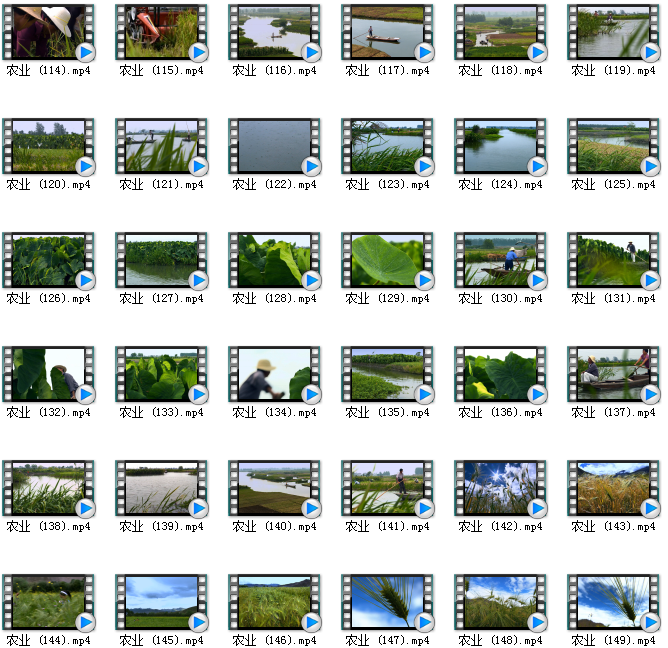Select the 农业 (123).mp4 video icon
668x648 pixels.
387,146
